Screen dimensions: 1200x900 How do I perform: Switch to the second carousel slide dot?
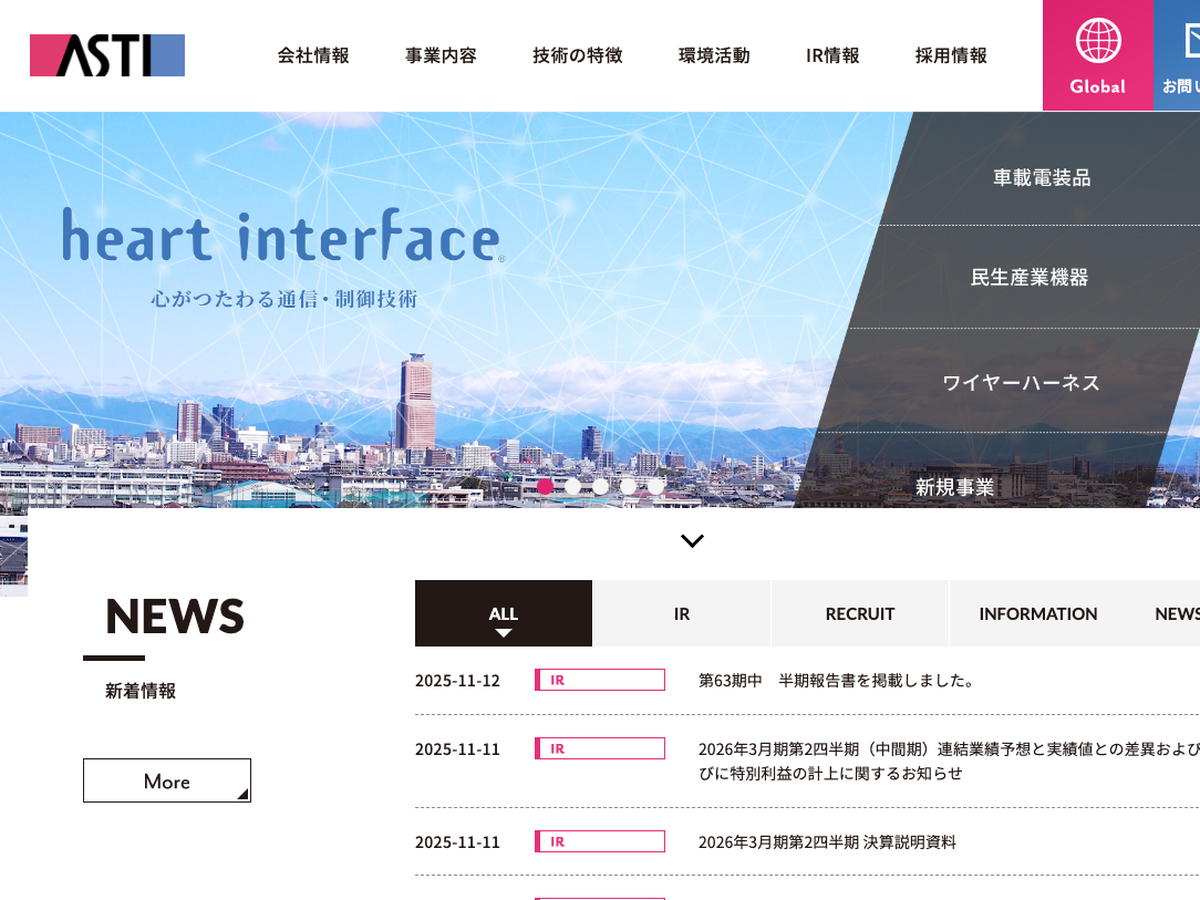573,486
